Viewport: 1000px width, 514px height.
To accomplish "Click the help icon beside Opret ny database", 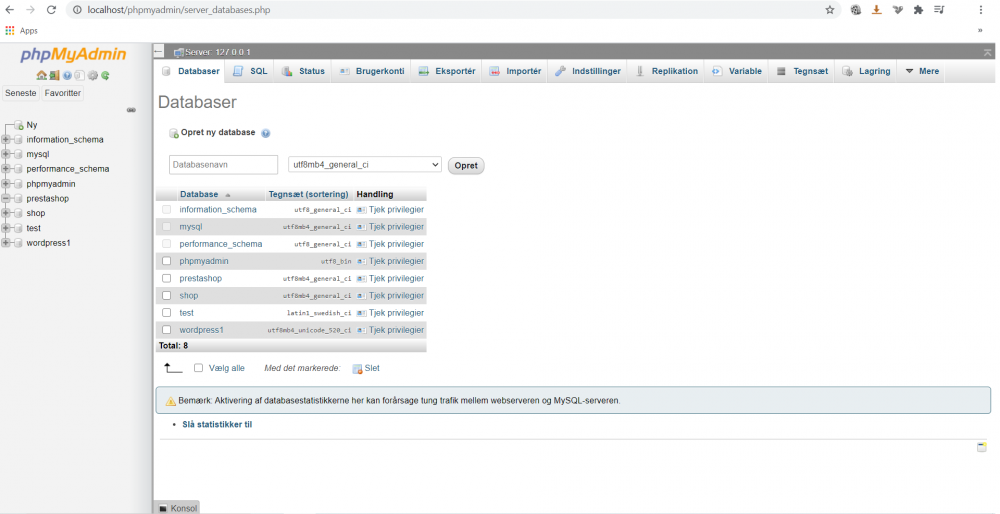I will click(266, 133).
